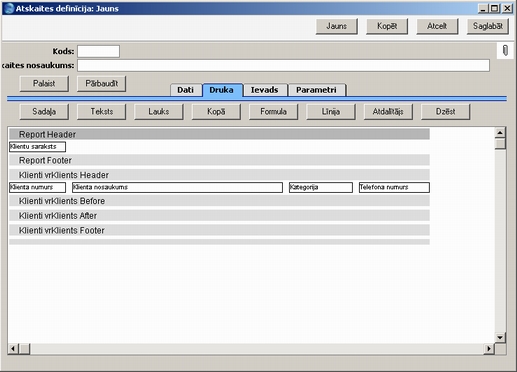
Task: Open the Parametri tab
Action: (x=316, y=90)
